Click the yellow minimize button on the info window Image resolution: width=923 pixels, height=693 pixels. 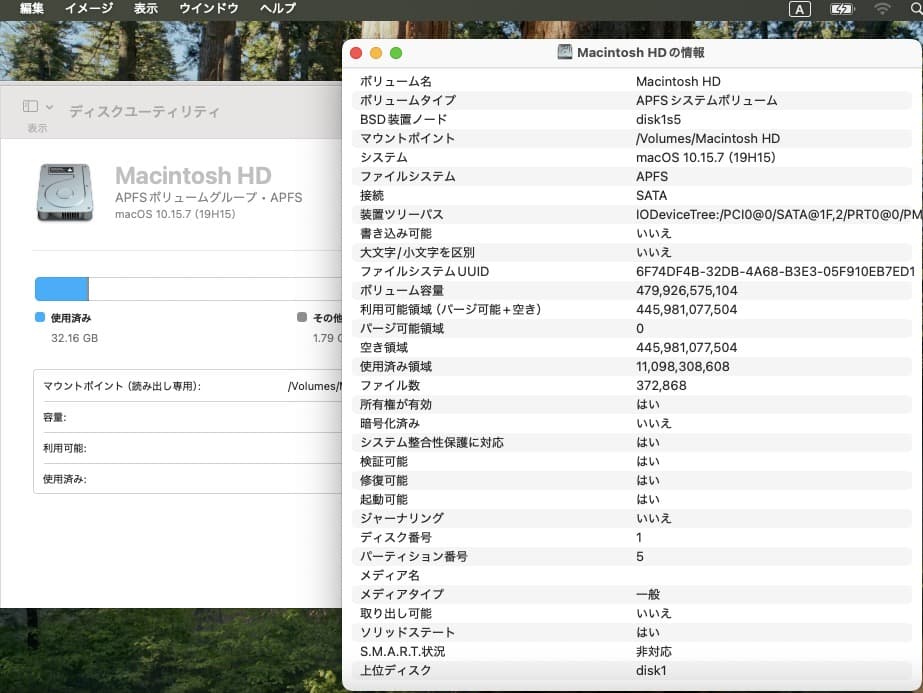[x=375, y=53]
